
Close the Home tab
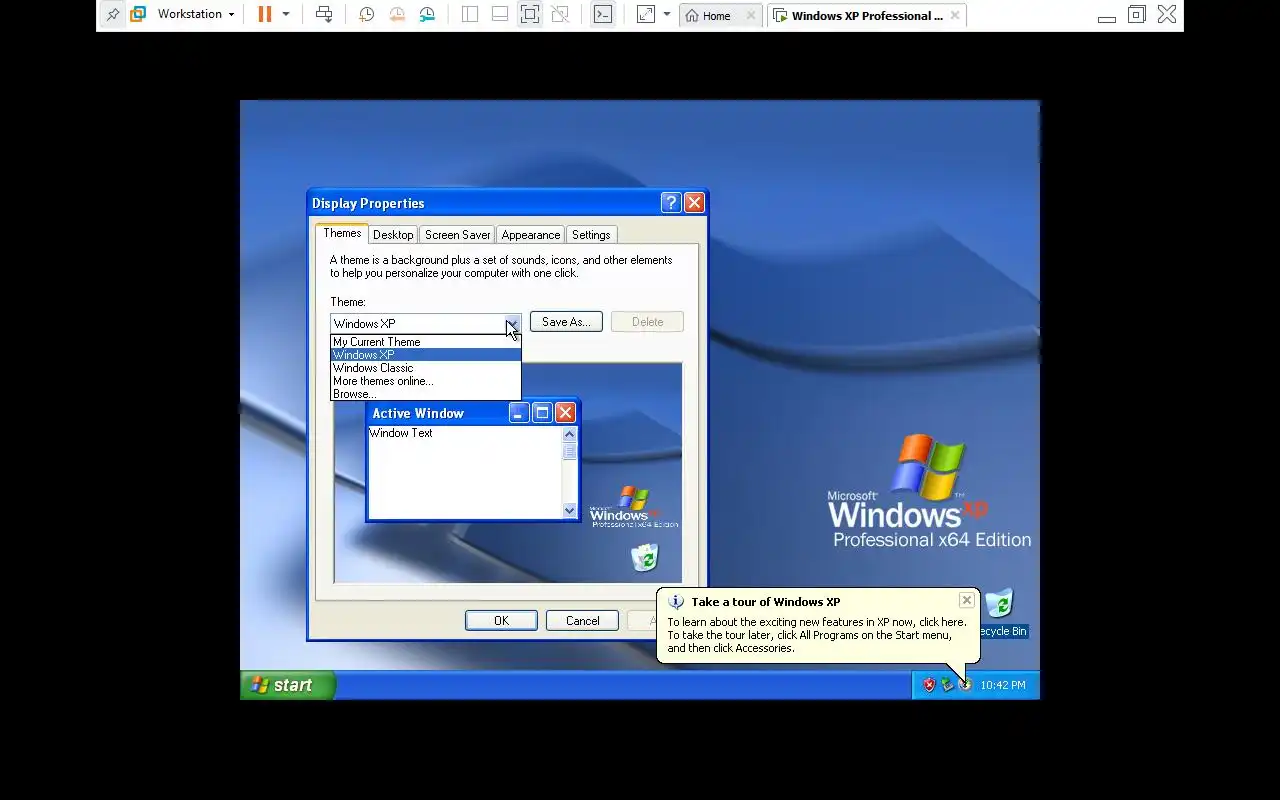coord(751,16)
